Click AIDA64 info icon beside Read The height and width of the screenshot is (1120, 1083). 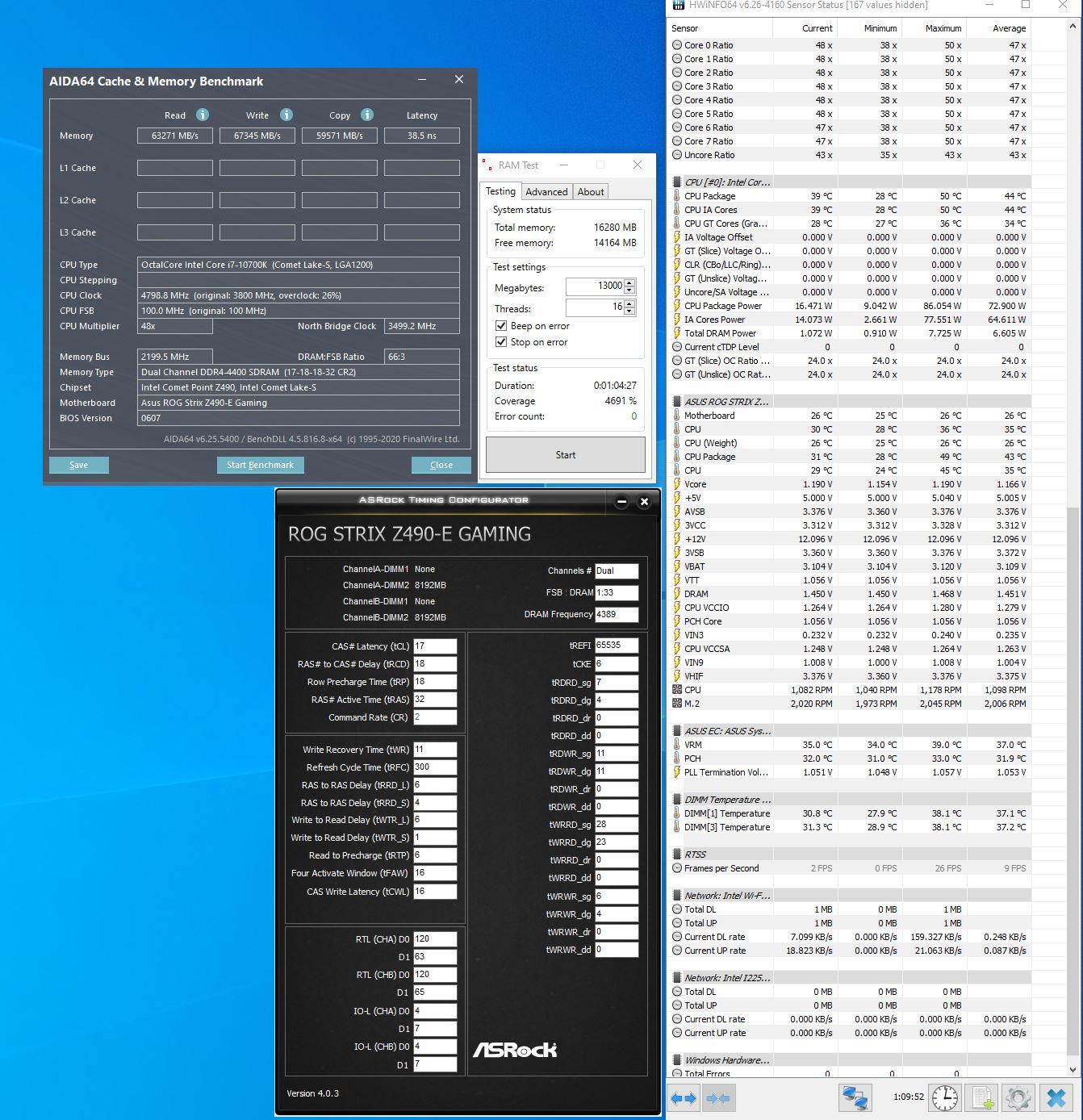point(203,115)
